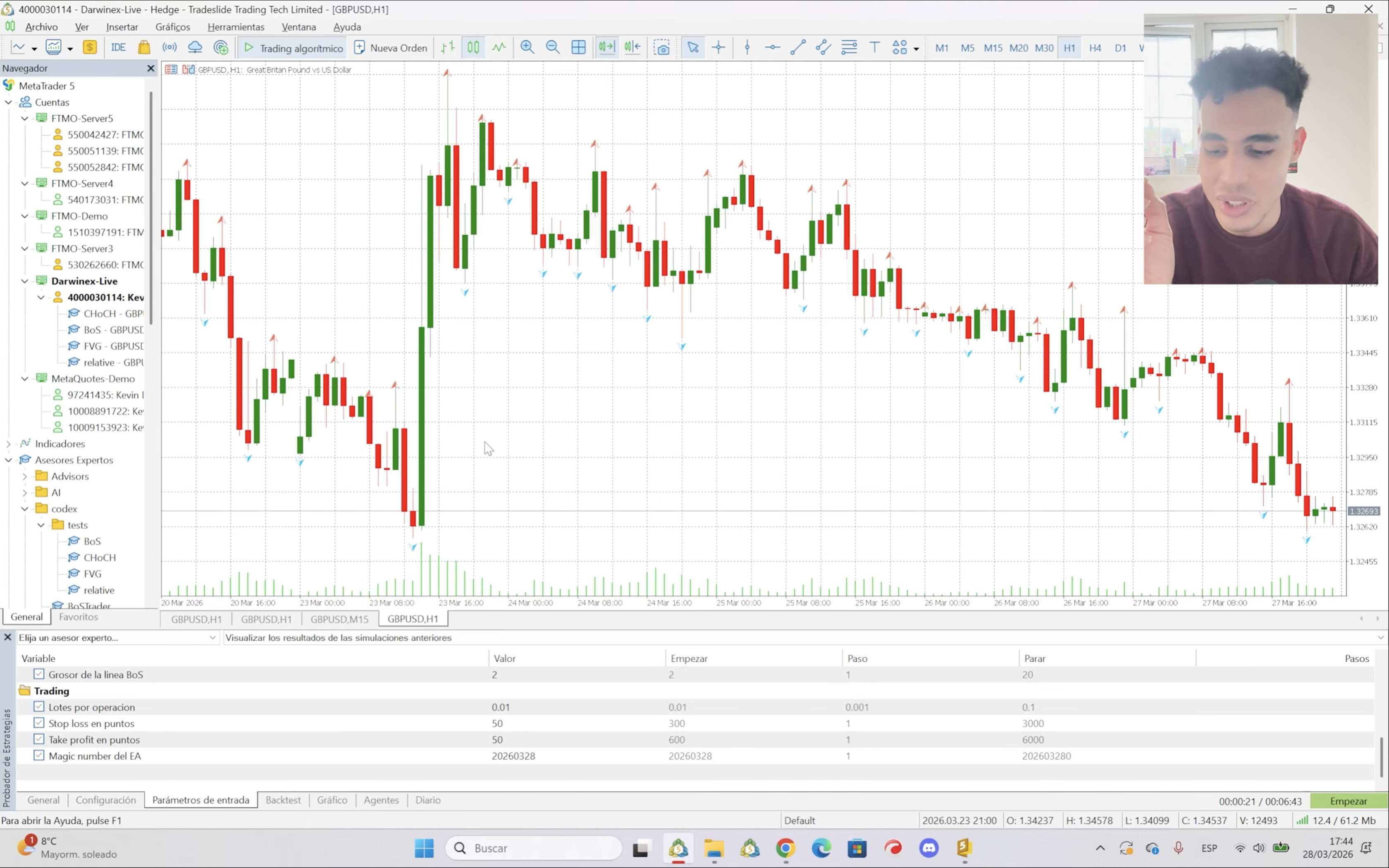Click the zoom out magnifier icon
Screen dimensions: 1389x868
tap(552, 48)
